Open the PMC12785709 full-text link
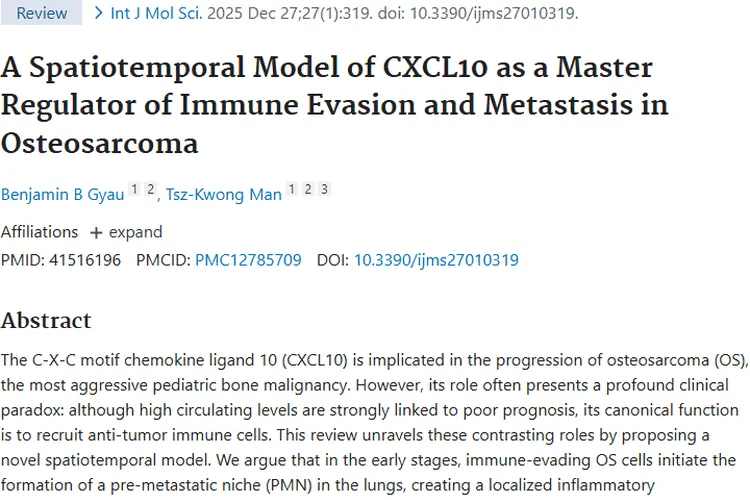The width and height of the screenshot is (750, 500). (248, 260)
